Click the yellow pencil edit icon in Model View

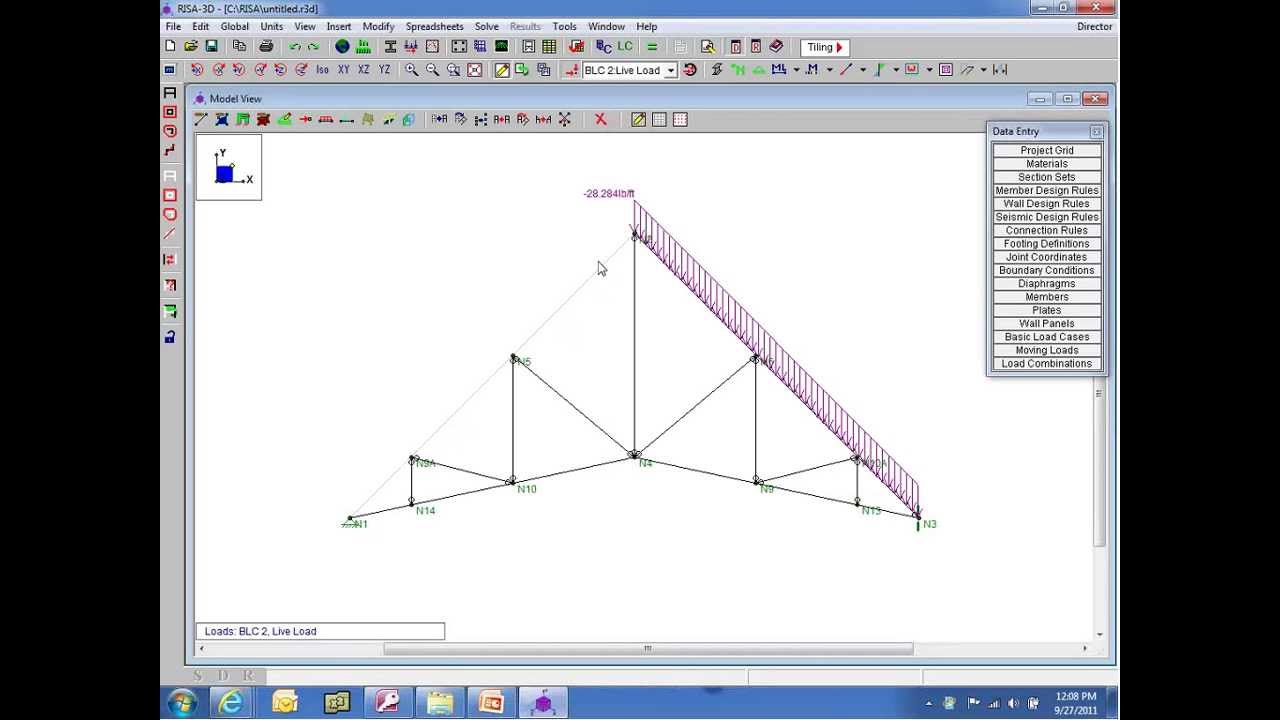pos(638,119)
